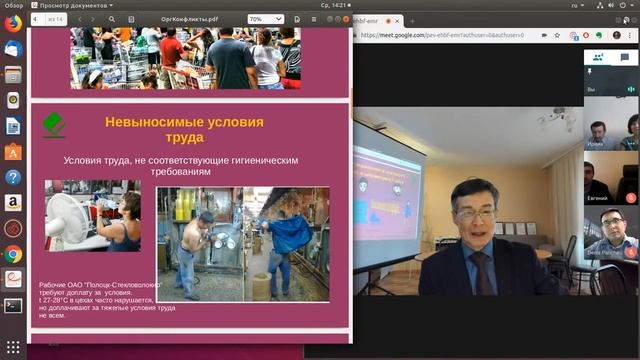Toggle the pin icon on your tile
The image size is (640, 360).
point(589,71)
